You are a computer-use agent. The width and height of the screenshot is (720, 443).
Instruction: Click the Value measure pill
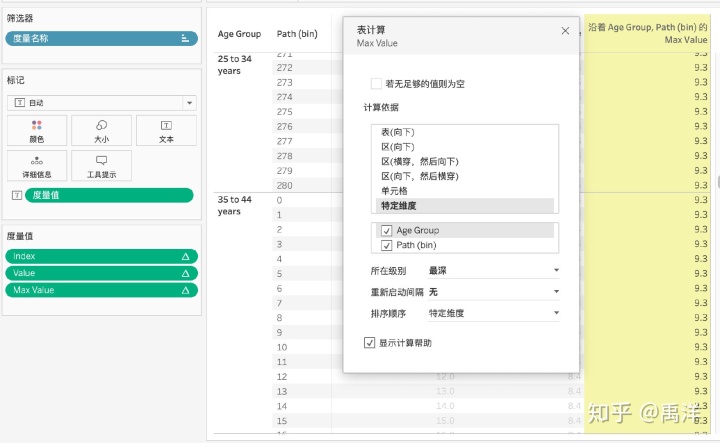click(101, 274)
